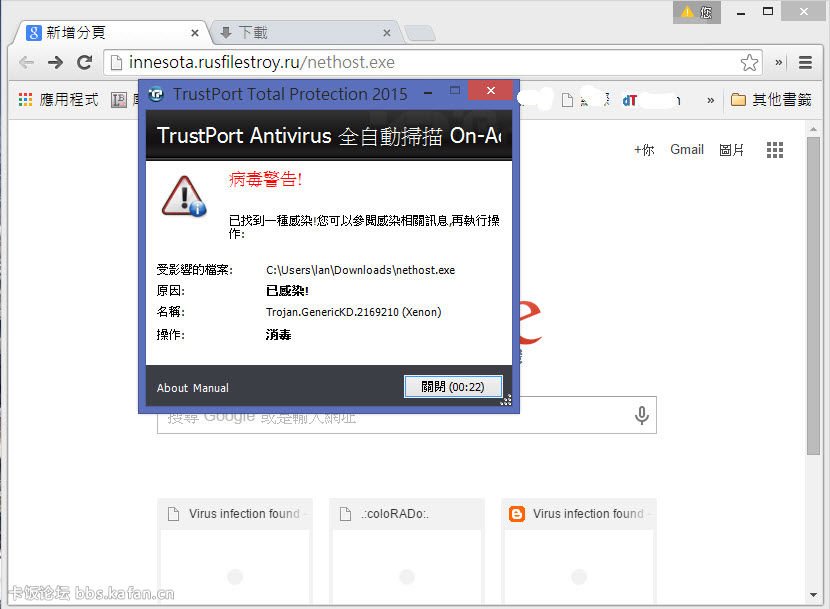Click the dialog resize grip corner
This screenshot has width=830, height=609.
[506, 400]
